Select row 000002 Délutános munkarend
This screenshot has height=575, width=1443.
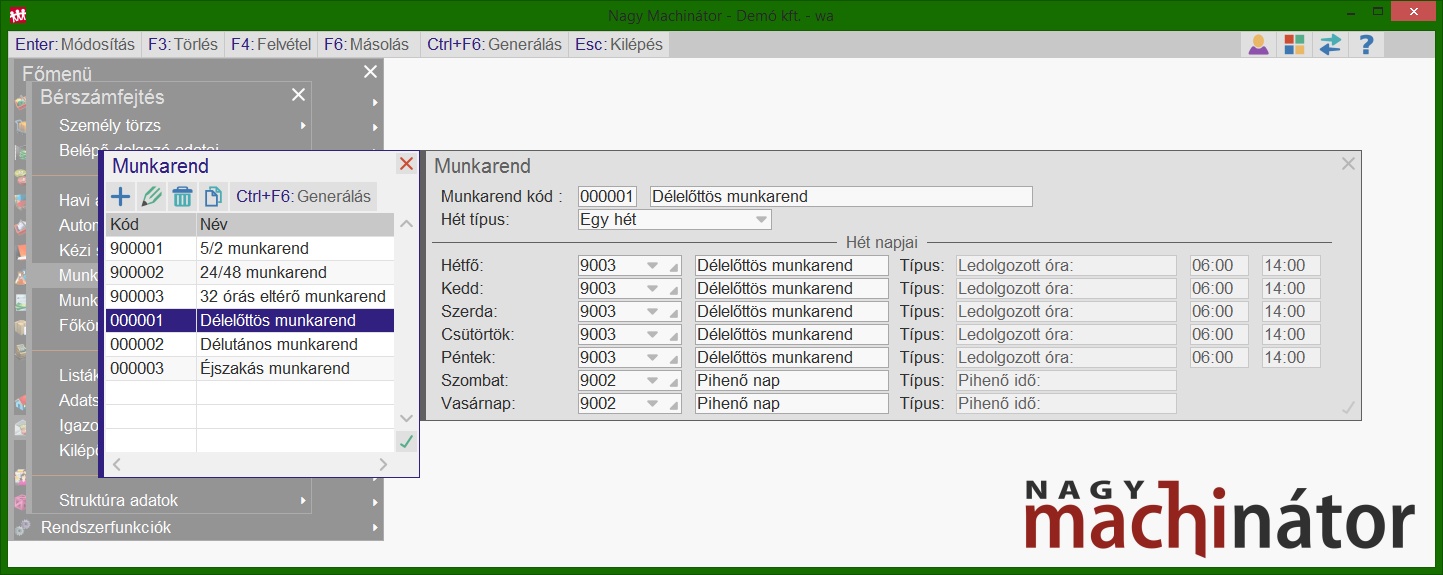pos(250,344)
